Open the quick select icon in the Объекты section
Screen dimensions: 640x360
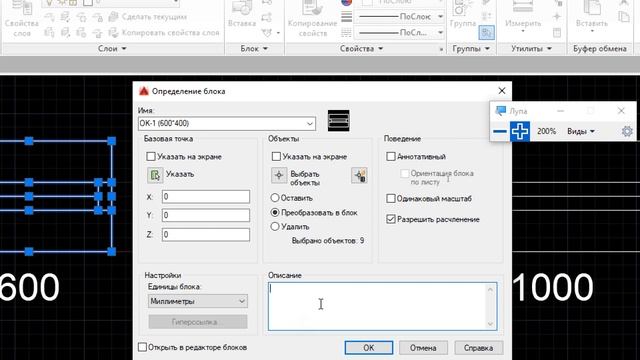coord(359,176)
